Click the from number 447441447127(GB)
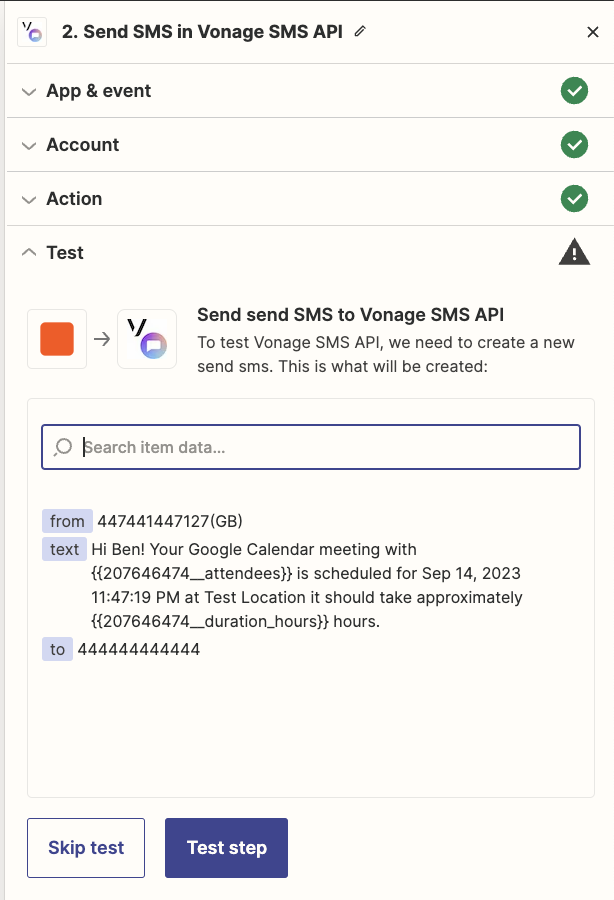Viewport: 614px width, 900px height. pyautogui.click(x=170, y=521)
